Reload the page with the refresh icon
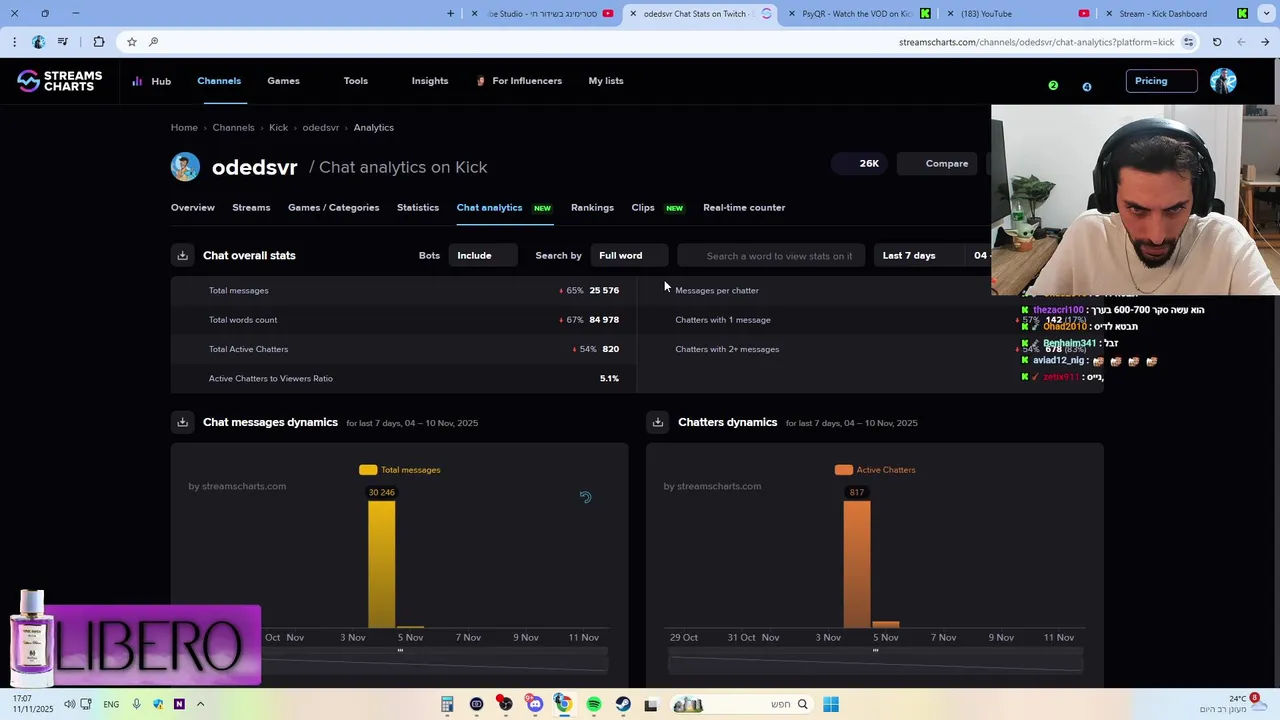 pyautogui.click(x=1217, y=42)
